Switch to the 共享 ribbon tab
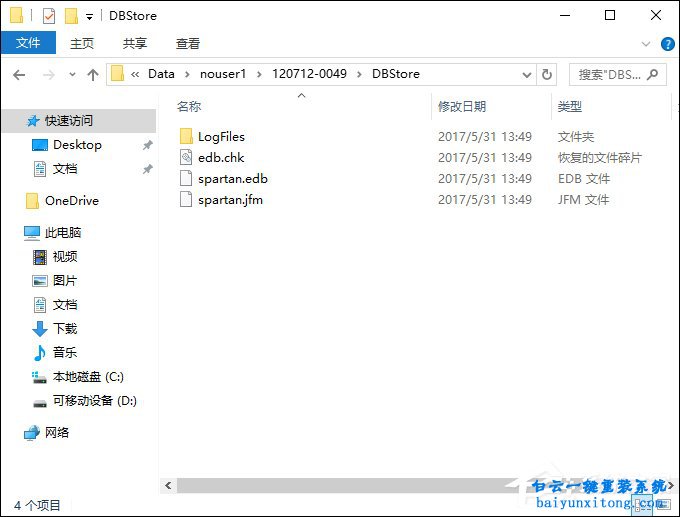Viewport: 680px width, 517px height. click(134, 43)
